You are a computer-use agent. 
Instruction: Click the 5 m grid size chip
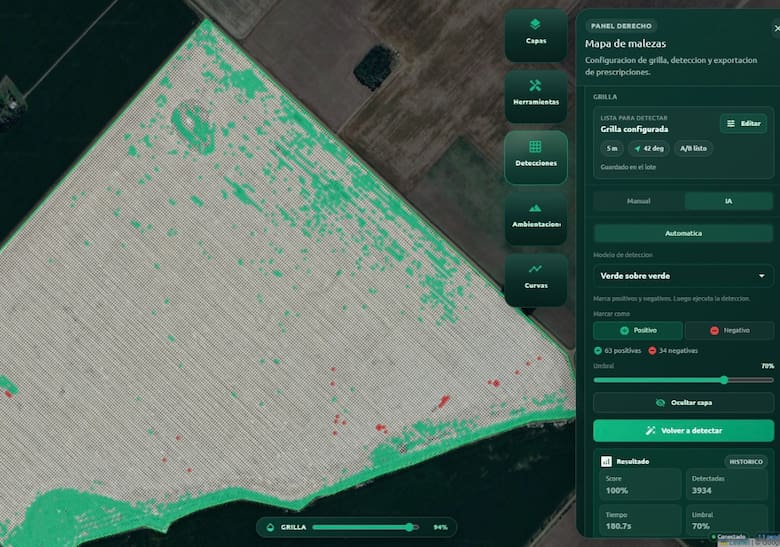pos(612,148)
